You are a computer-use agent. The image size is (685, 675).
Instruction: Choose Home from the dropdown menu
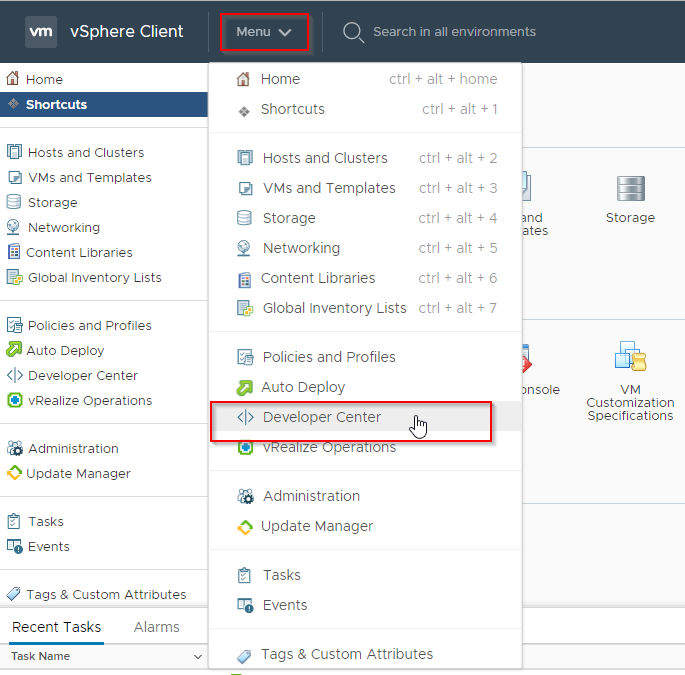pyautogui.click(x=365, y=79)
